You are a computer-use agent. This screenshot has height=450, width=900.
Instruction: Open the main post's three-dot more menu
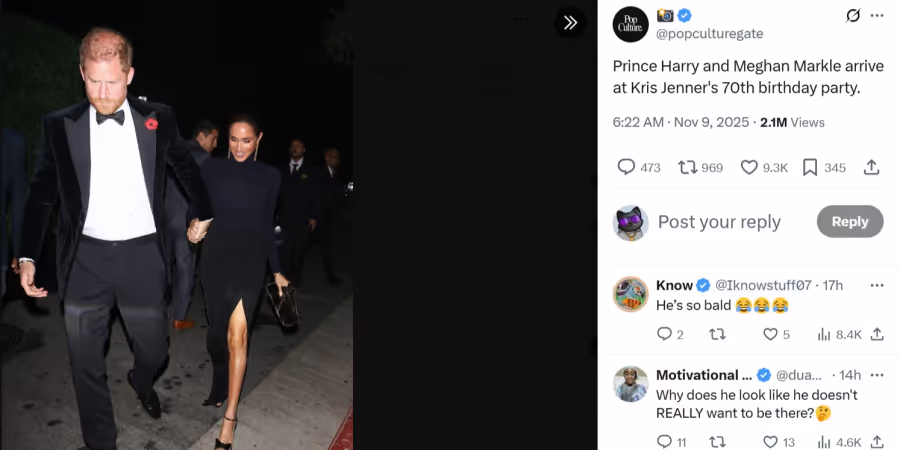pyautogui.click(x=877, y=15)
